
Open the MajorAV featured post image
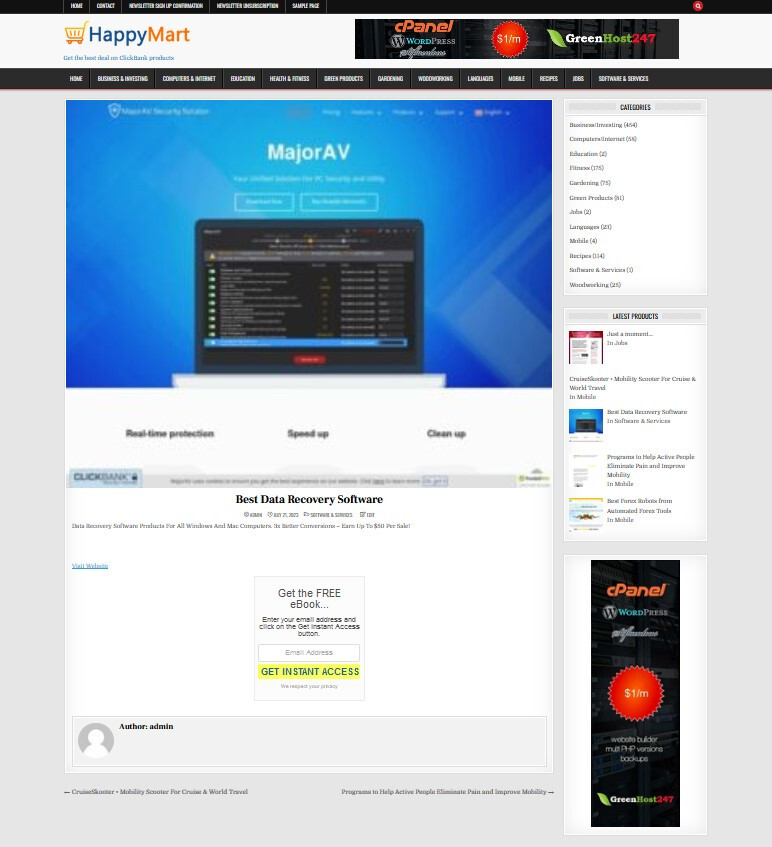[309, 294]
